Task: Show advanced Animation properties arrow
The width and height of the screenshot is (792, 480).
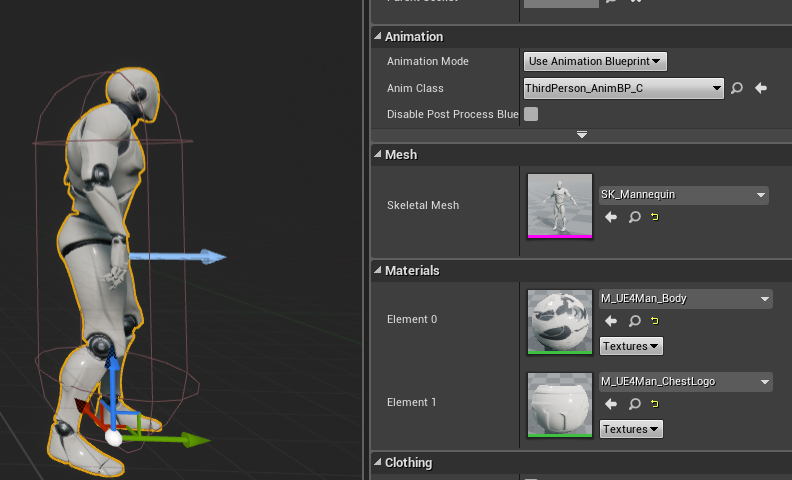Action: pyautogui.click(x=582, y=134)
